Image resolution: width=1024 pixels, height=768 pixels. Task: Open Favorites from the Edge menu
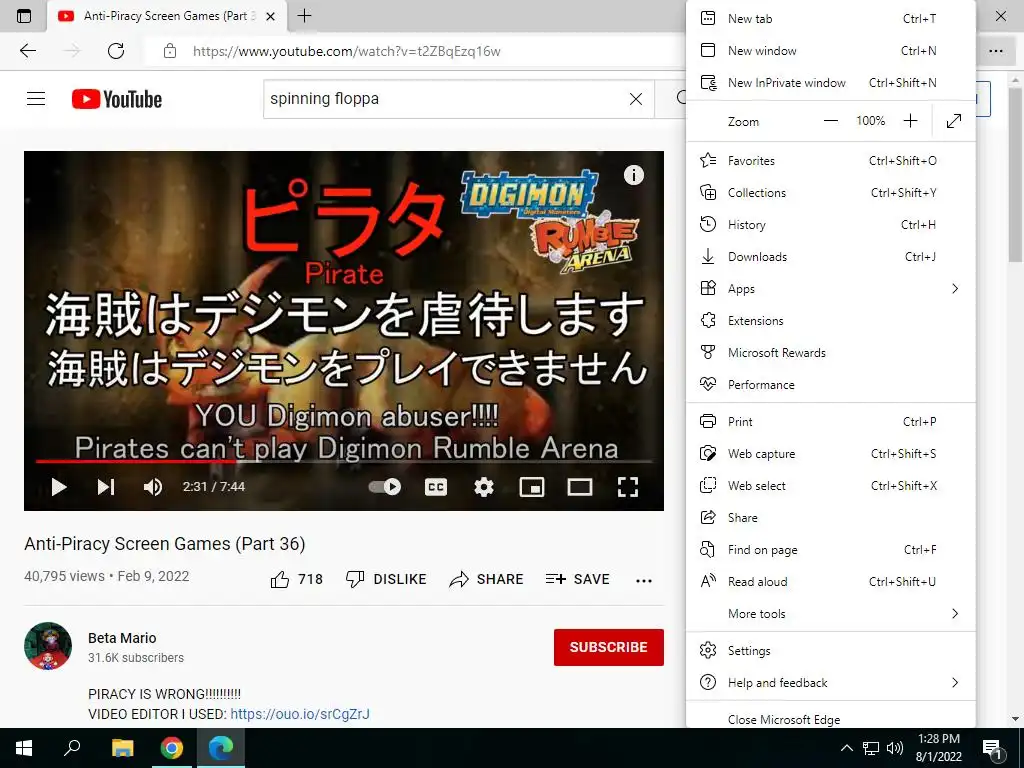[x=831, y=161]
